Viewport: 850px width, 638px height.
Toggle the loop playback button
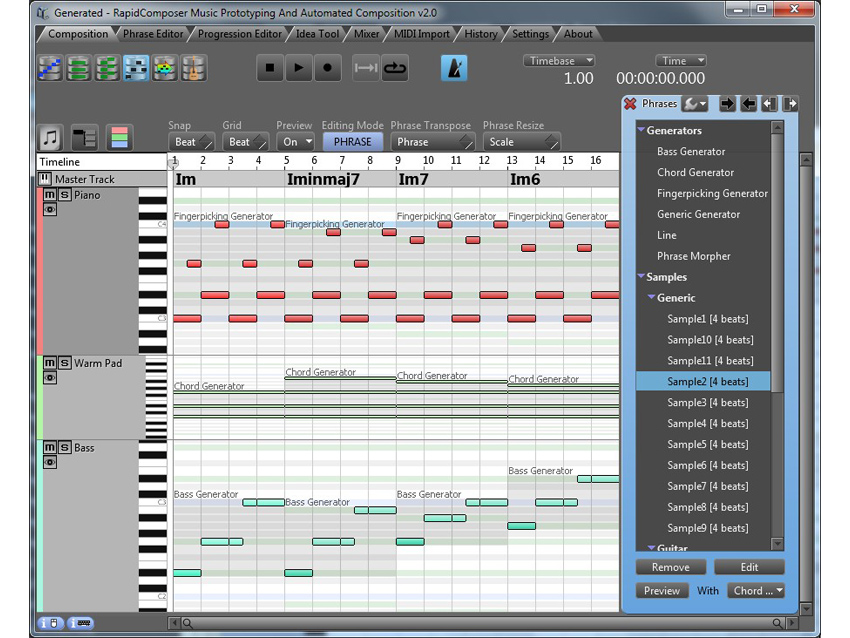(x=395, y=68)
